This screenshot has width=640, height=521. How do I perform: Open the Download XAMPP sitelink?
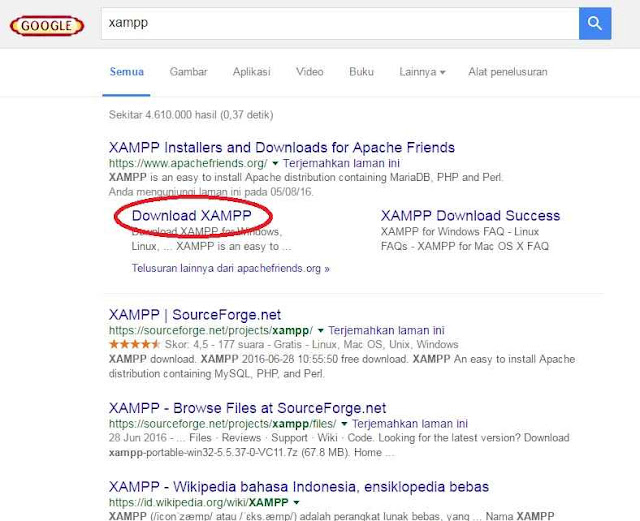tap(191, 216)
